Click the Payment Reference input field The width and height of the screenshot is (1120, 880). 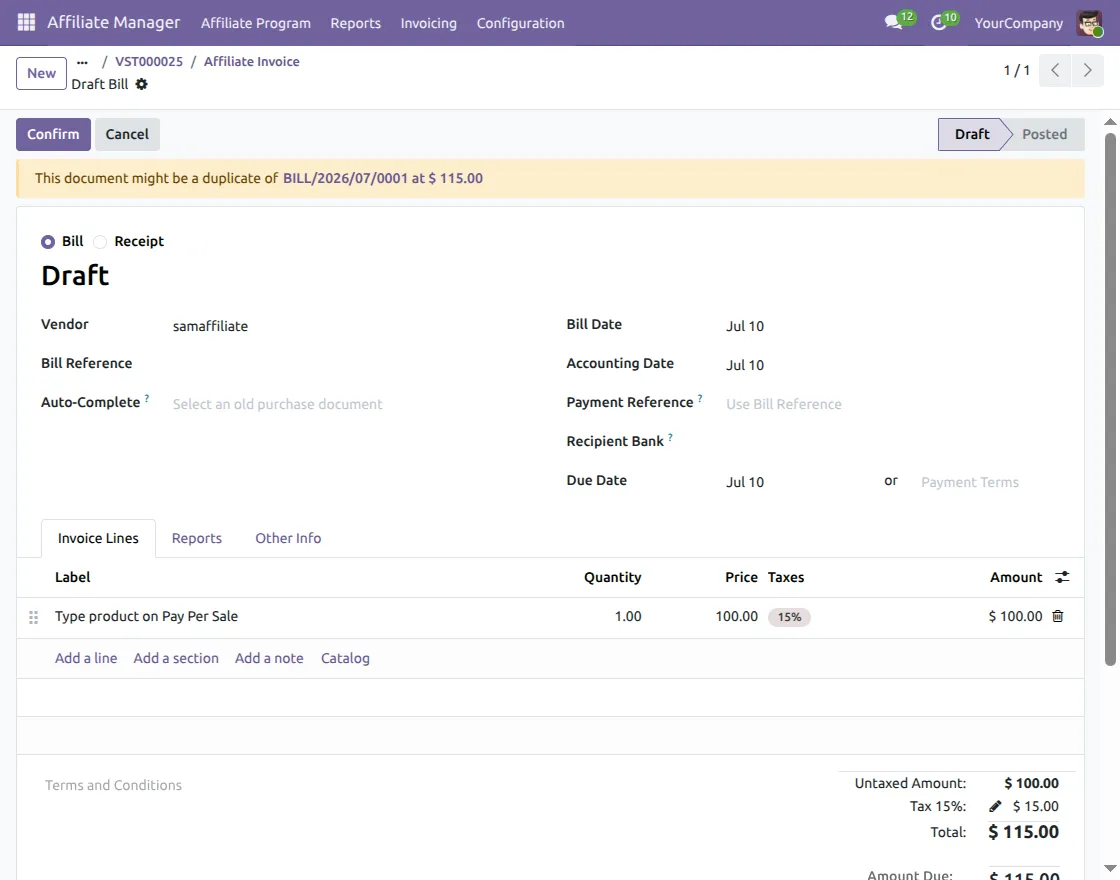(893, 404)
